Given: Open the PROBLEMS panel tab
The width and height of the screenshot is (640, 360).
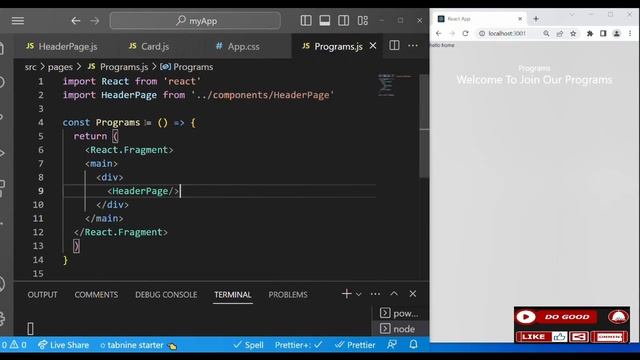Looking at the screenshot, I should pyautogui.click(x=288, y=295).
